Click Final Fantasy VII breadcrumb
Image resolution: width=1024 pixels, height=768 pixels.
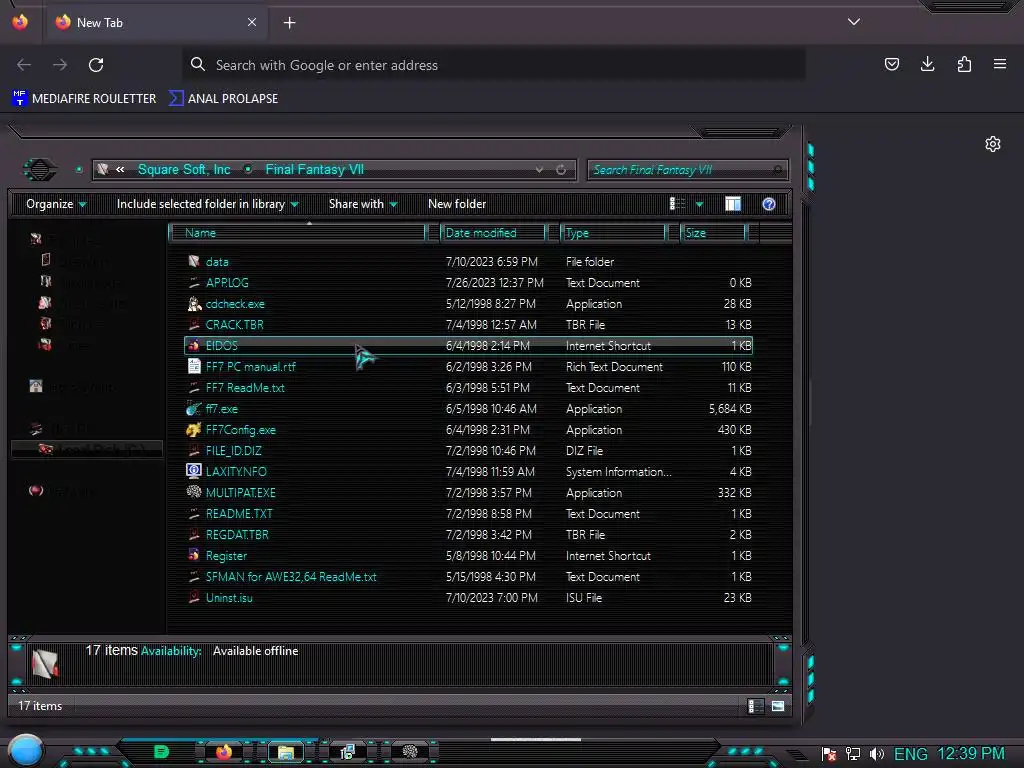[x=314, y=170]
